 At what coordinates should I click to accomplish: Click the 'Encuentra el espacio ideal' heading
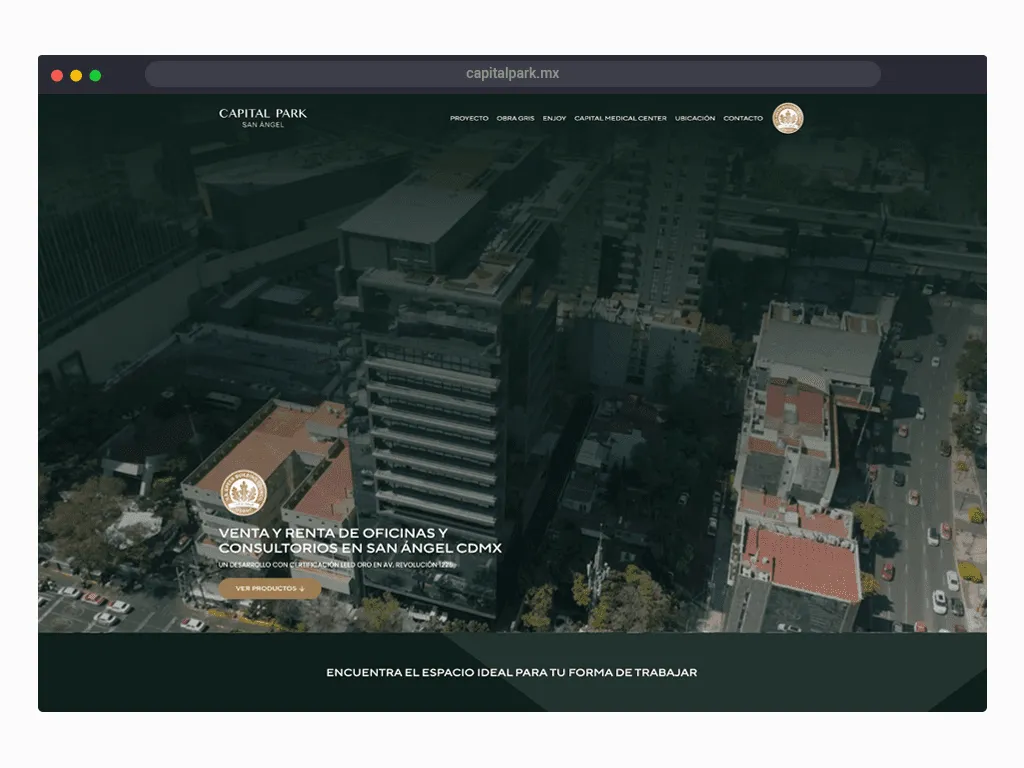(511, 673)
